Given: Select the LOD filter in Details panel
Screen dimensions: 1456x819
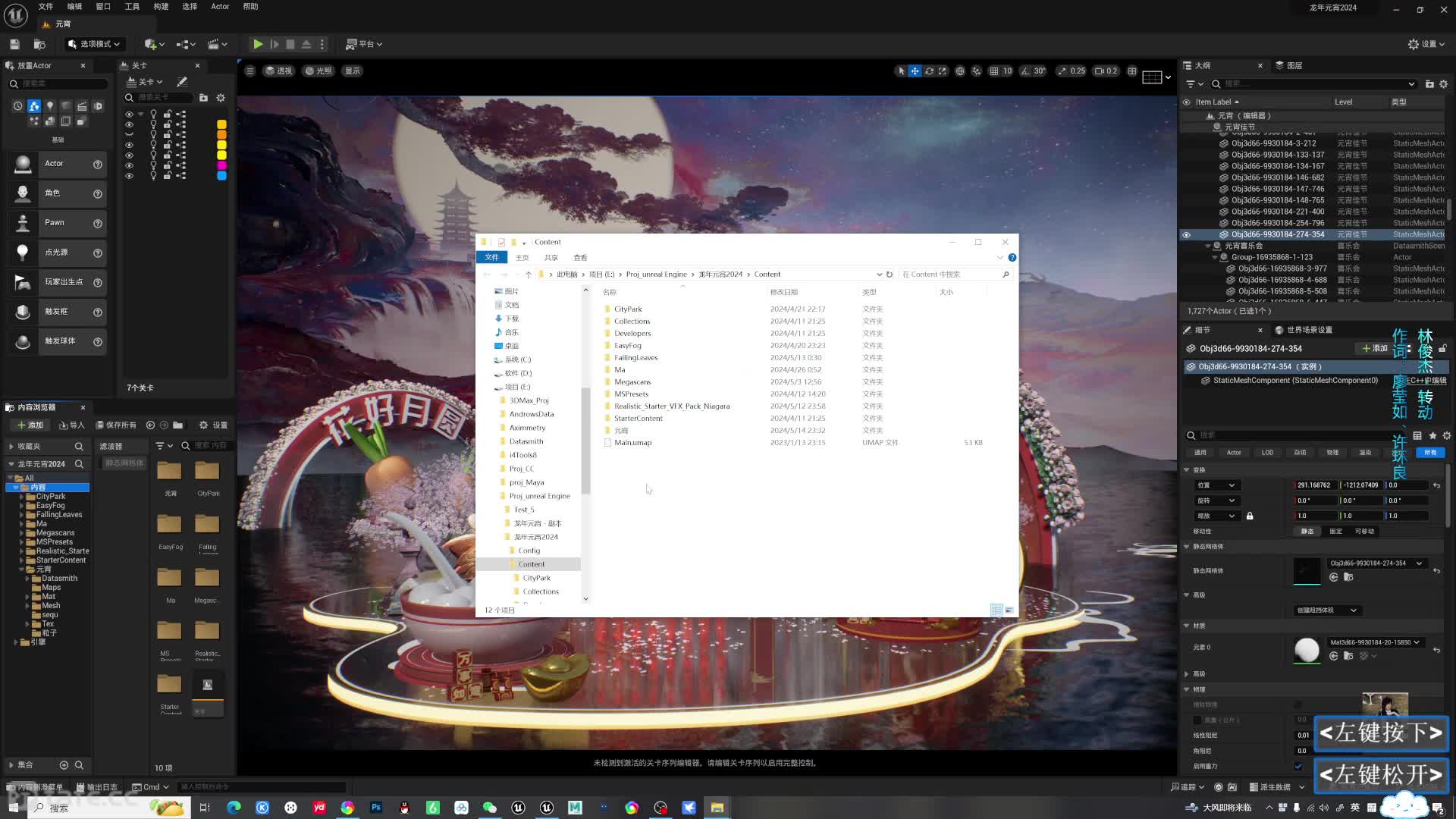Looking at the screenshot, I should 1267,453.
